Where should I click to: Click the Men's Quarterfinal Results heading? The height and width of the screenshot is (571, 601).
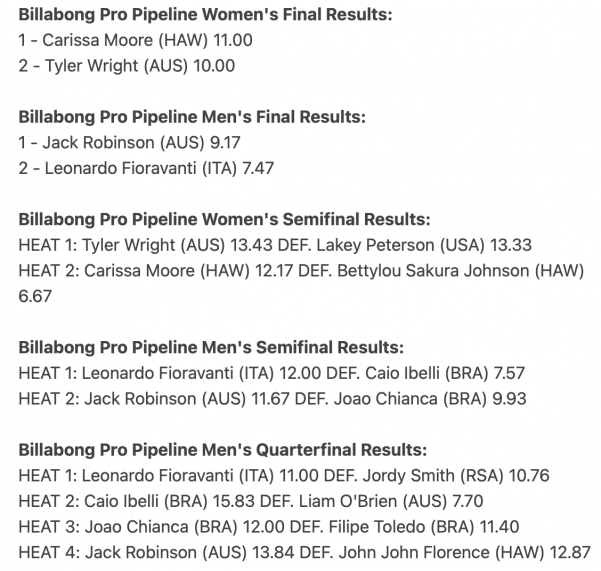pyautogui.click(x=223, y=450)
